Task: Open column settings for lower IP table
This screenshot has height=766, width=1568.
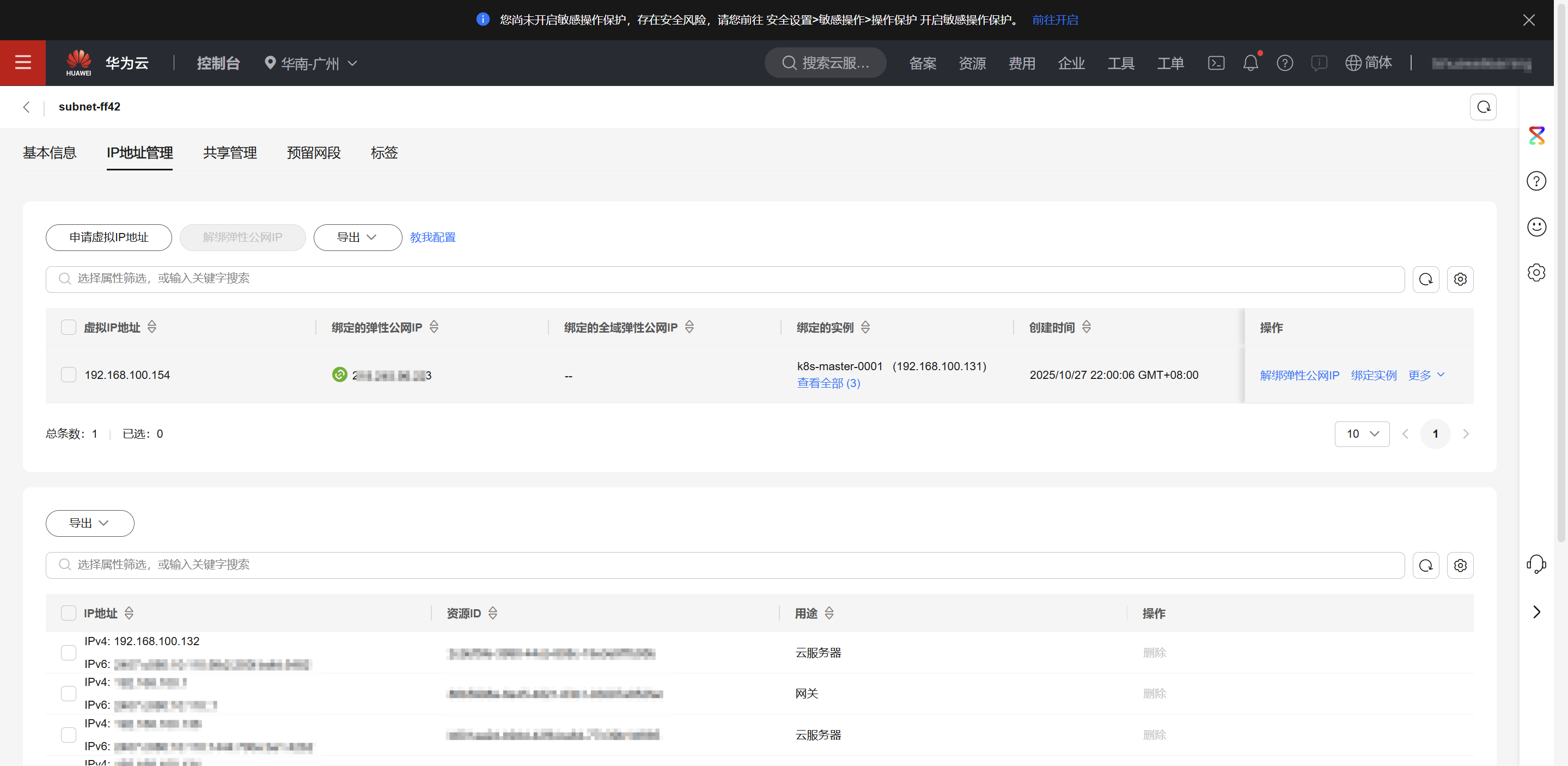Action: coord(1460,565)
